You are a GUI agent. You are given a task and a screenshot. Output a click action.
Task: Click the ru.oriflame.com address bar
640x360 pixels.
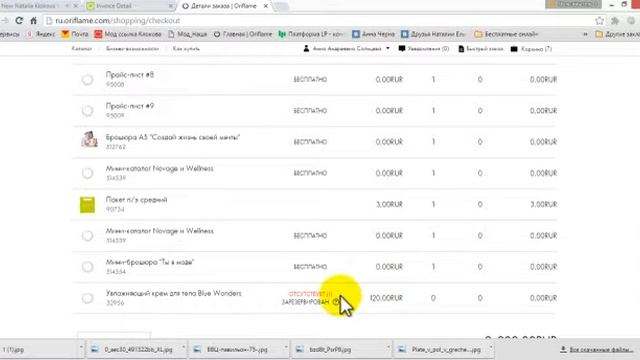coord(318,20)
